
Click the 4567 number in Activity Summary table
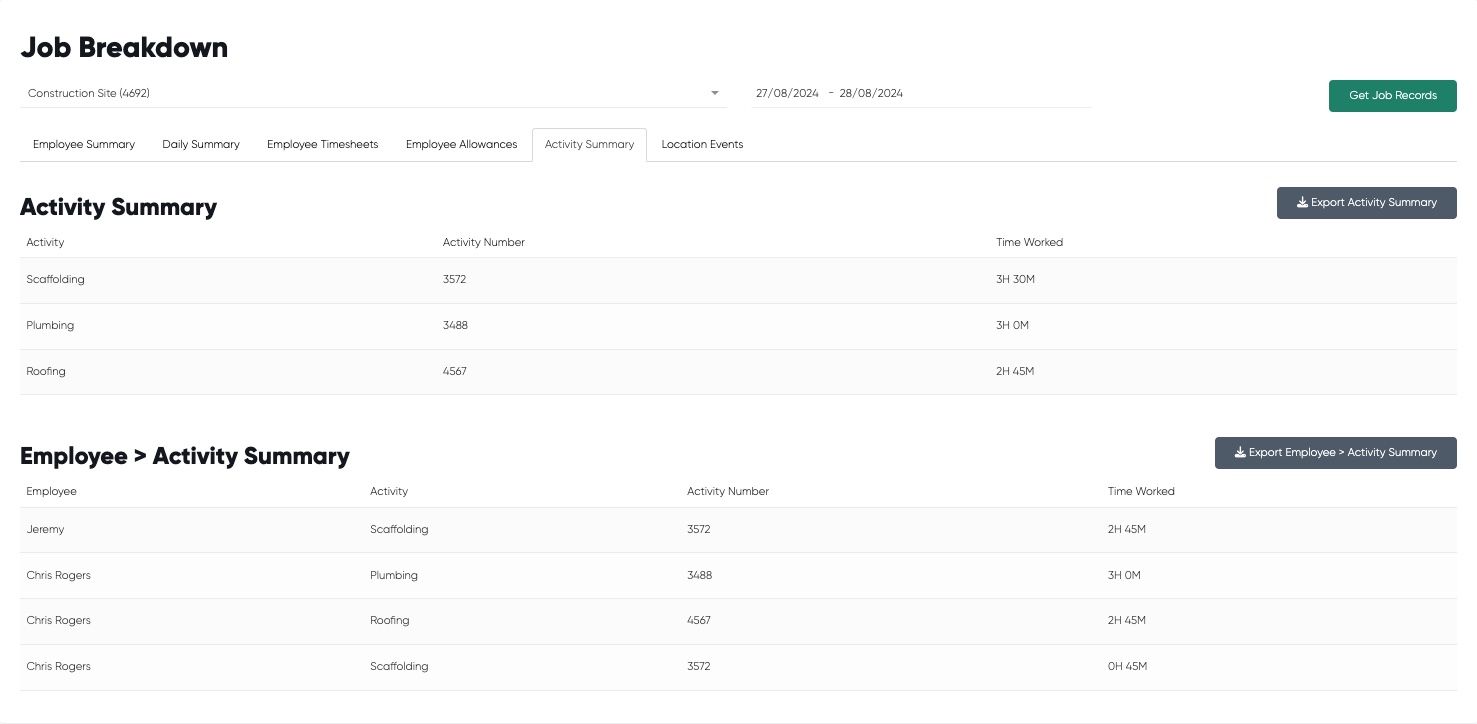(454, 372)
